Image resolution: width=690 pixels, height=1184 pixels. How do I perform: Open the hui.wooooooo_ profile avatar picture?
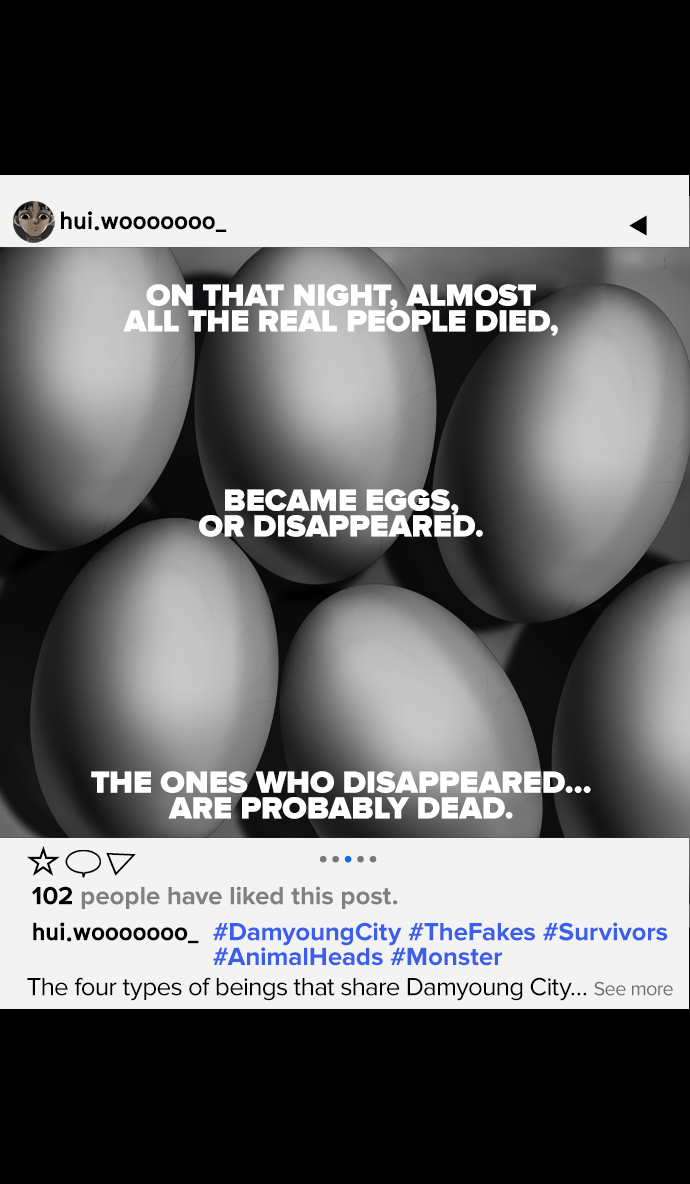tap(33, 222)
